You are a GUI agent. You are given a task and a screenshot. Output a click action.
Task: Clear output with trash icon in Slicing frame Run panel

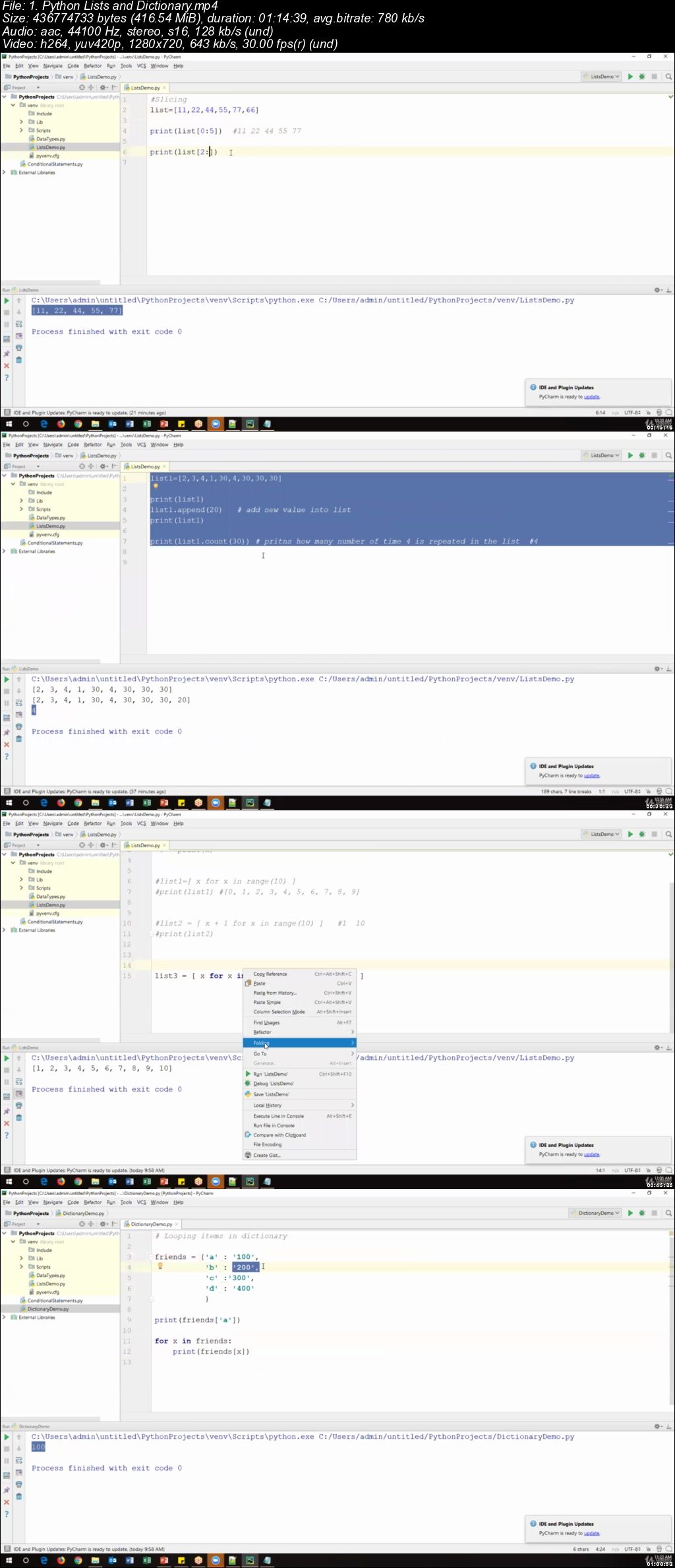[18, 360]
